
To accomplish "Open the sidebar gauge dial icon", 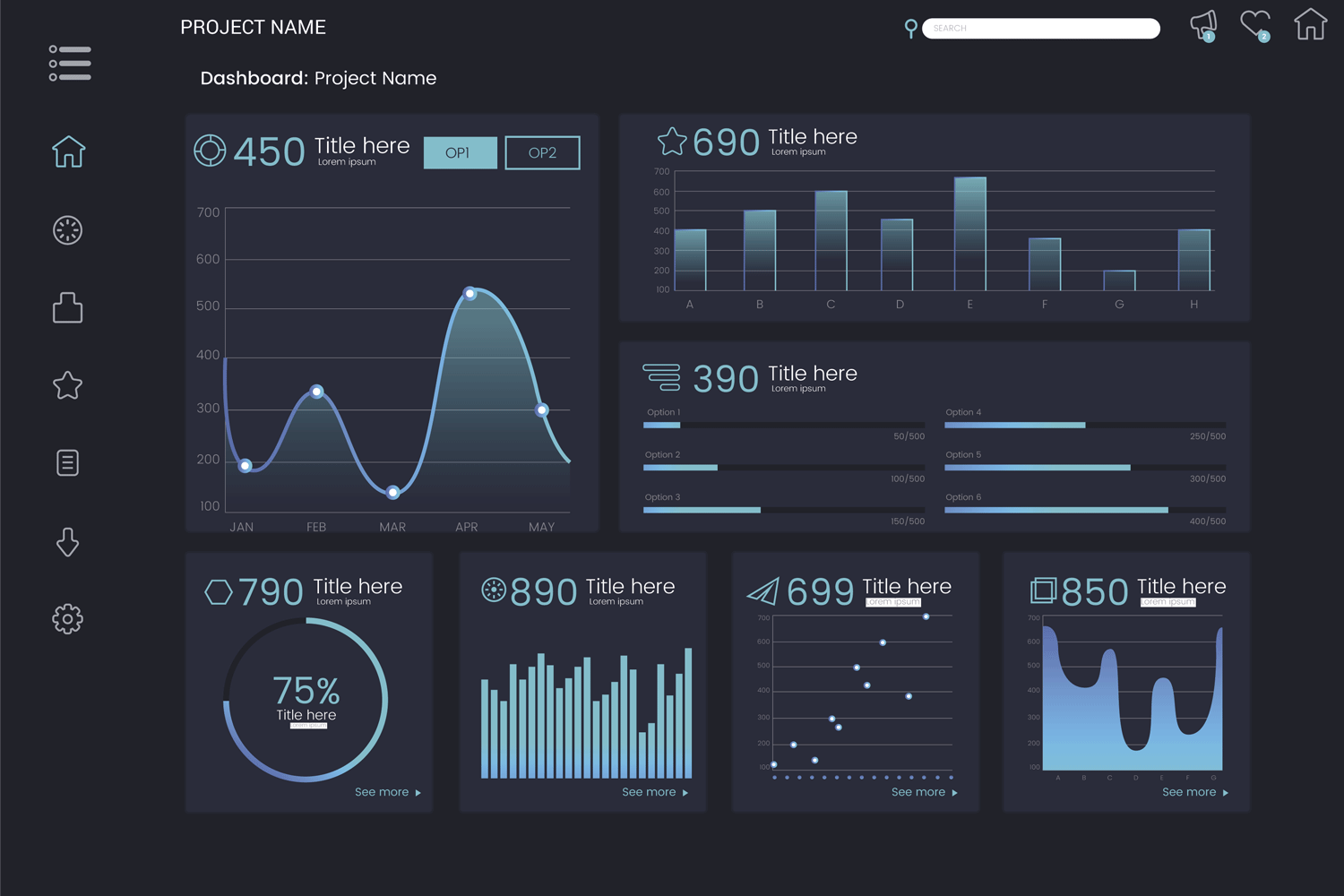I will tap(67, 230).
